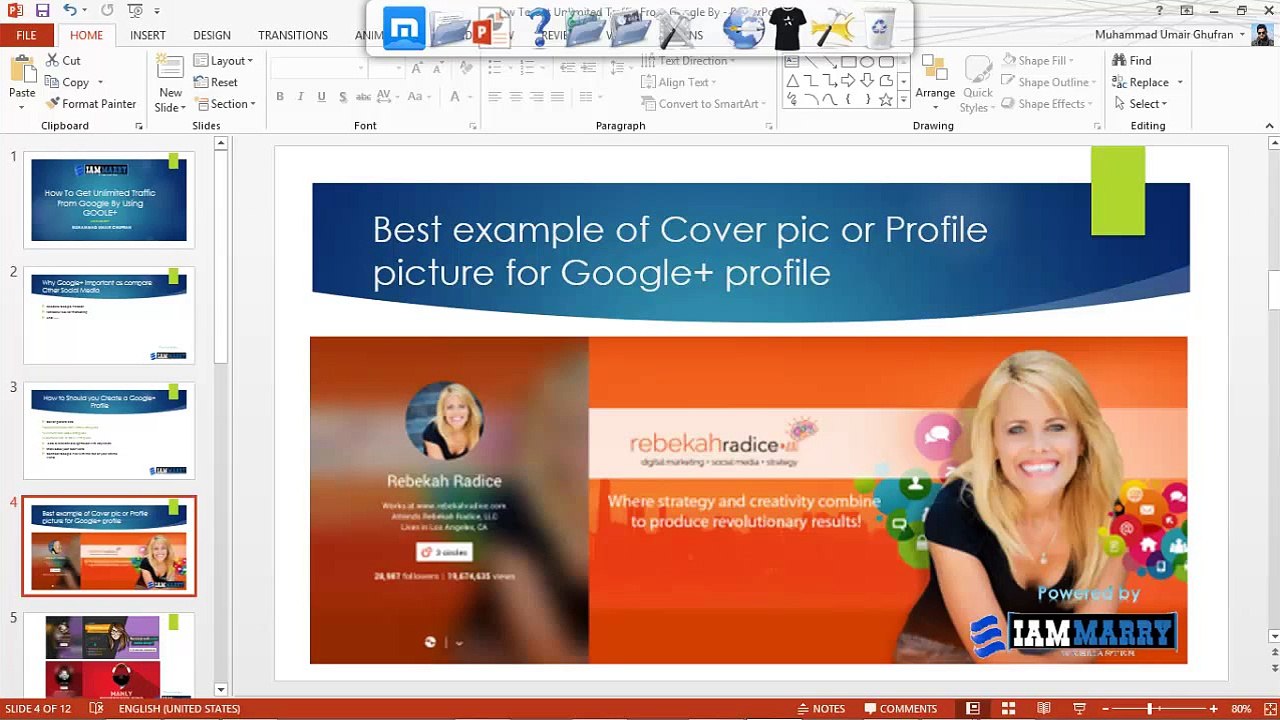Click the Zoom out minus button
1280x720 pixels.
pyautogui.click(x=1105, y=708)
